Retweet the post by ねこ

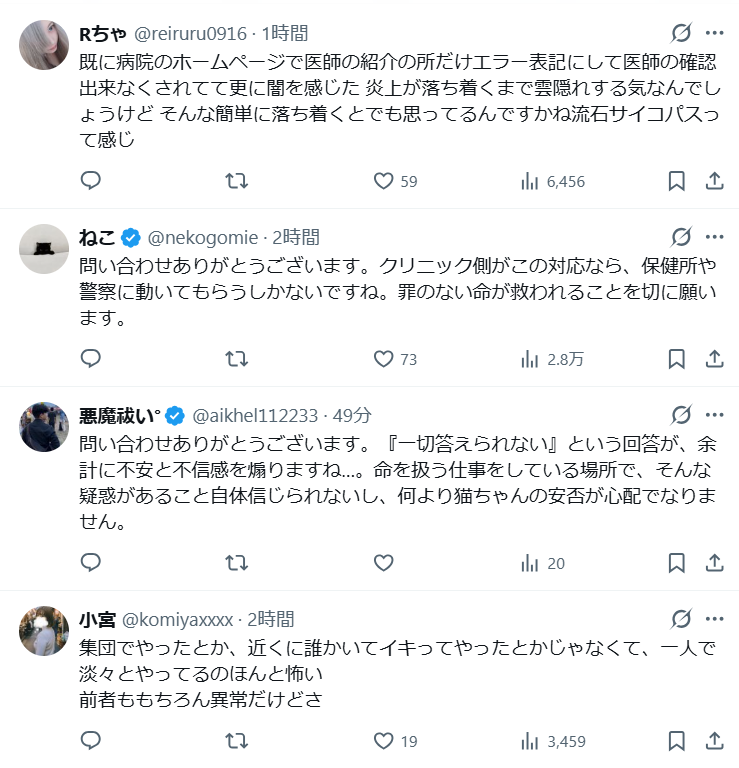236,358
